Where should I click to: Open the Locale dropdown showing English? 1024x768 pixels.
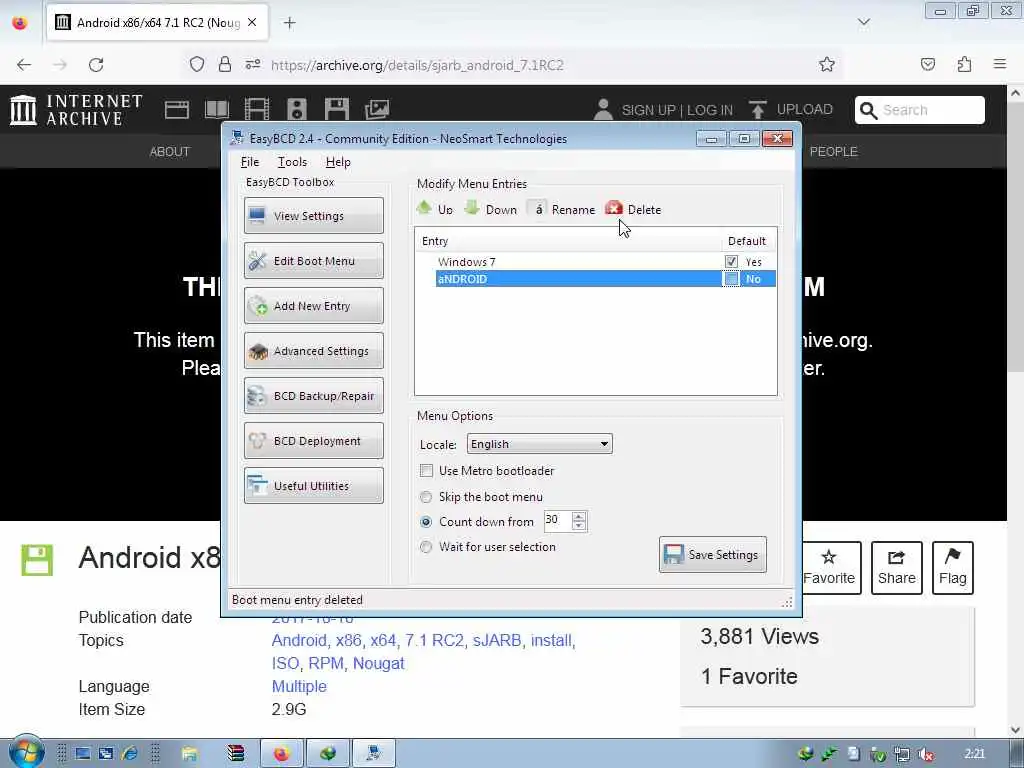(x=539, y=444)
